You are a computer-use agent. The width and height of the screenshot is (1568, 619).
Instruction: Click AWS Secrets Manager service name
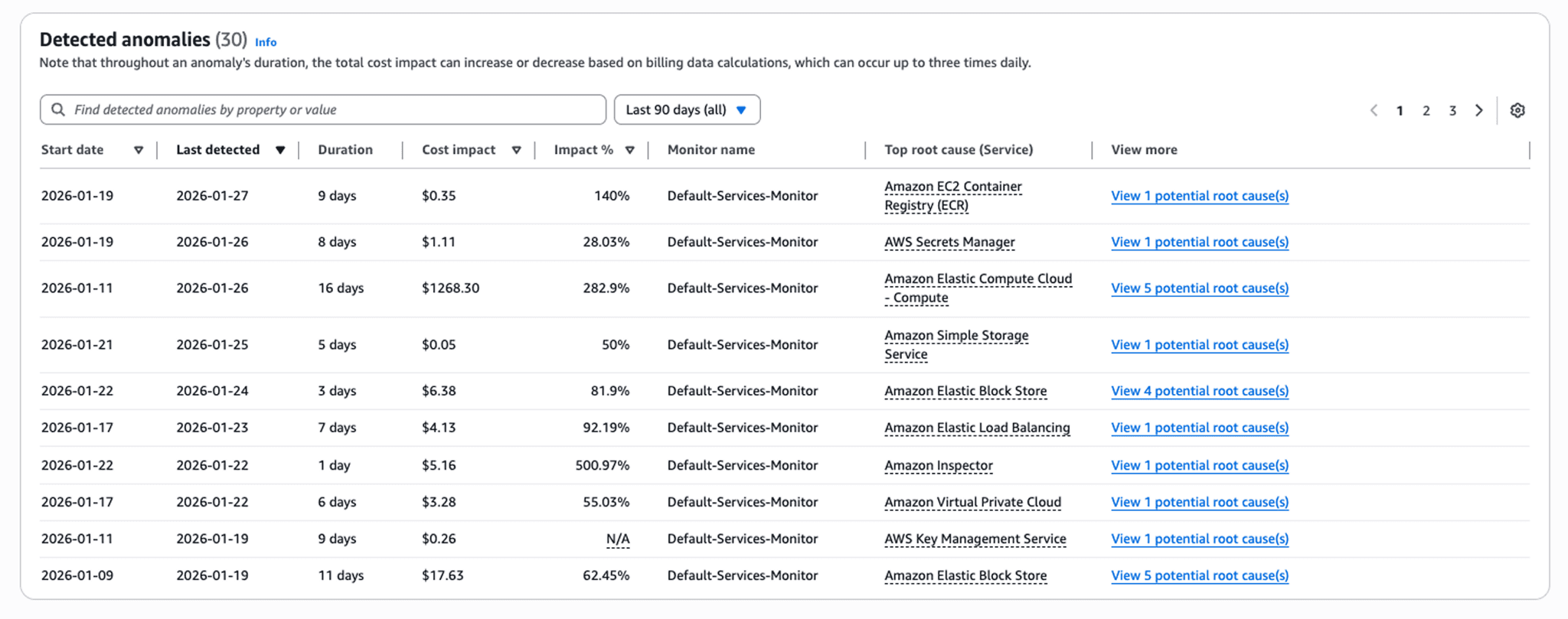click(x=949, y=242)
